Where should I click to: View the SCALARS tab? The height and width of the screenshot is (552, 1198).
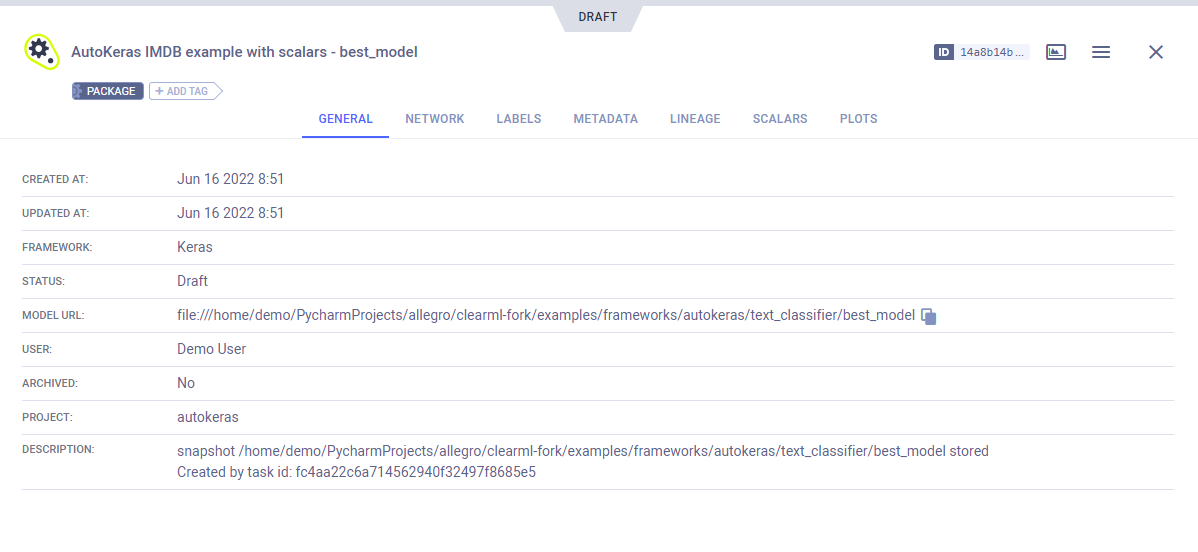coord(780,119)
